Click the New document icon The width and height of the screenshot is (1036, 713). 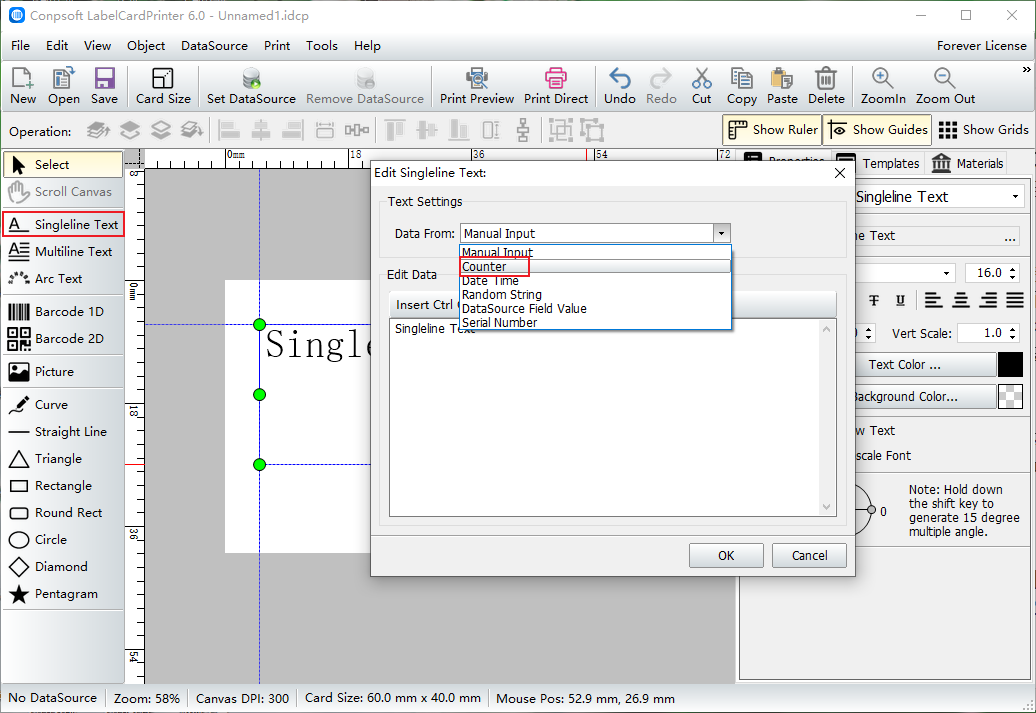click(x=23, y=86)
